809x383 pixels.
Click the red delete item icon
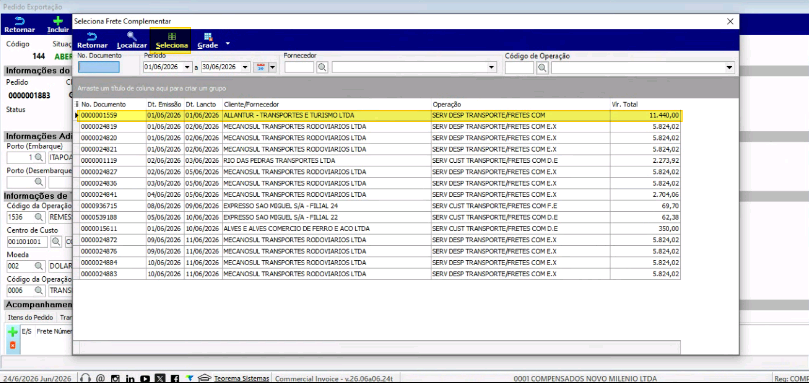(13, 345)
